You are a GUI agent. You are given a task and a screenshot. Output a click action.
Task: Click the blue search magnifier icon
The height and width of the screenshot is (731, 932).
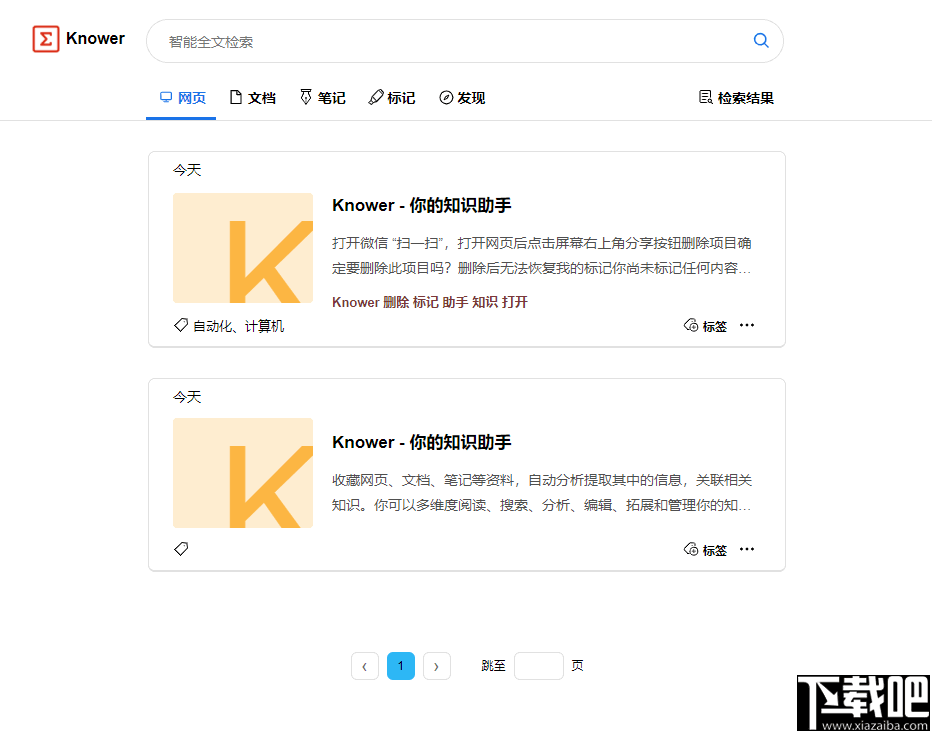761,40
